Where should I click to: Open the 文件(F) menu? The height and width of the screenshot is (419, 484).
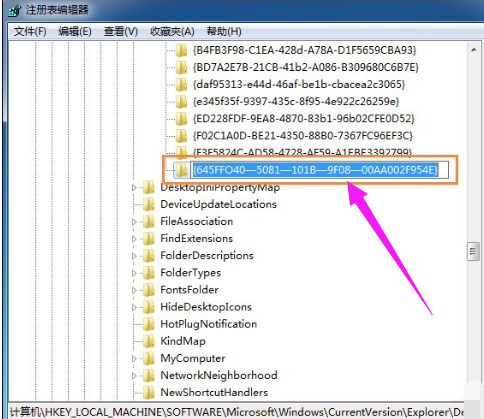click(30, 32)
